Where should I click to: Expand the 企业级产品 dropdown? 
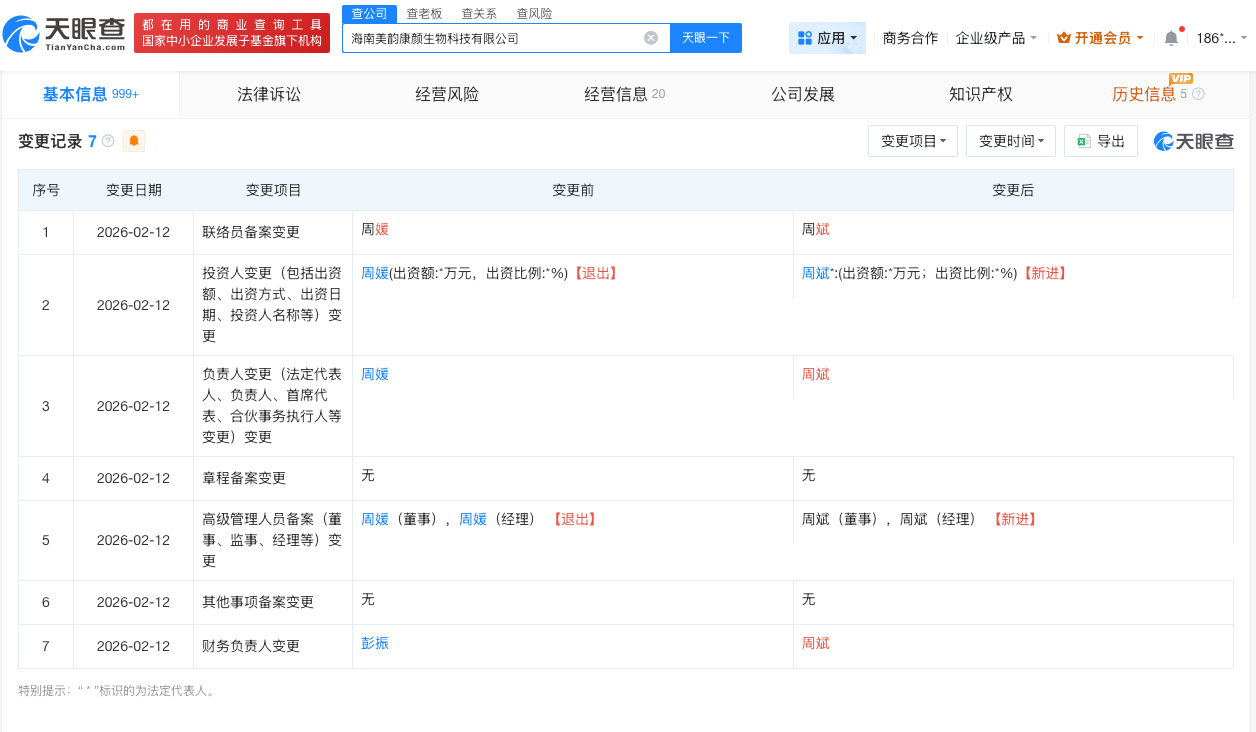click(x=992, y=38)
